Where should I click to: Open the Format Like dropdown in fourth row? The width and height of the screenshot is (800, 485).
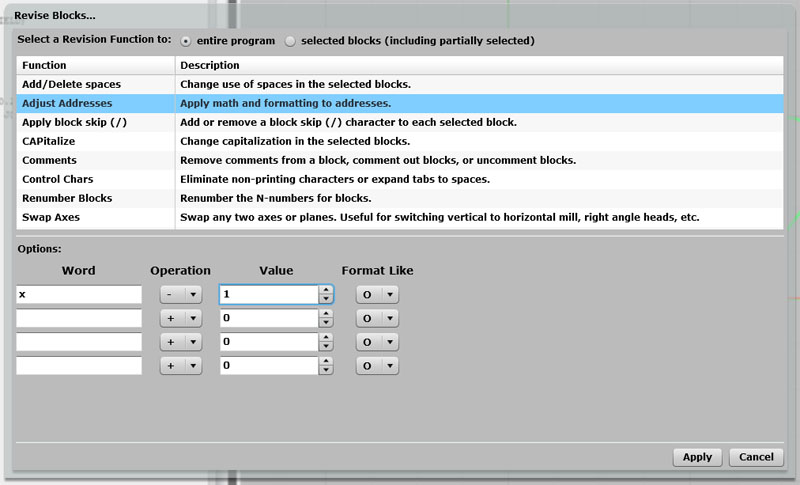tap(377, 366)
